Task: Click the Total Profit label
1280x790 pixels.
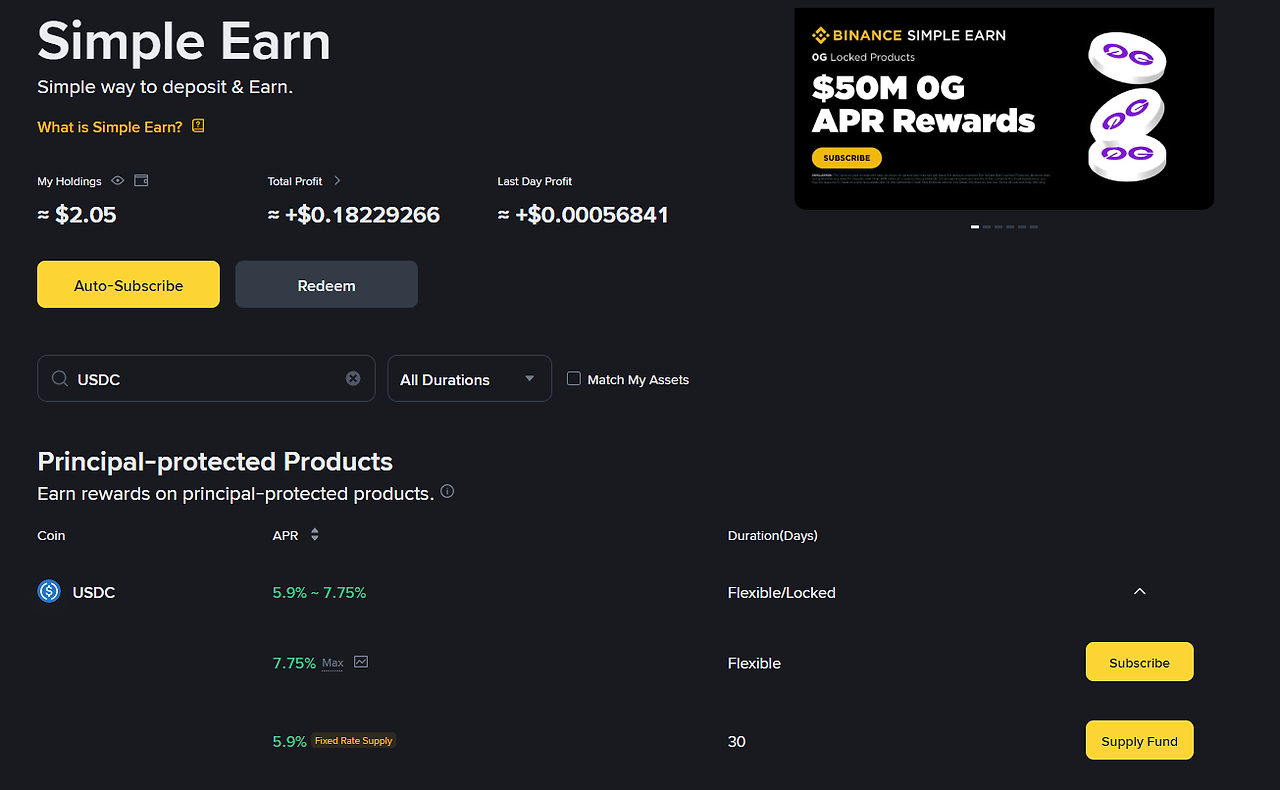Action: pyautogui.click(x=295, y=181)
